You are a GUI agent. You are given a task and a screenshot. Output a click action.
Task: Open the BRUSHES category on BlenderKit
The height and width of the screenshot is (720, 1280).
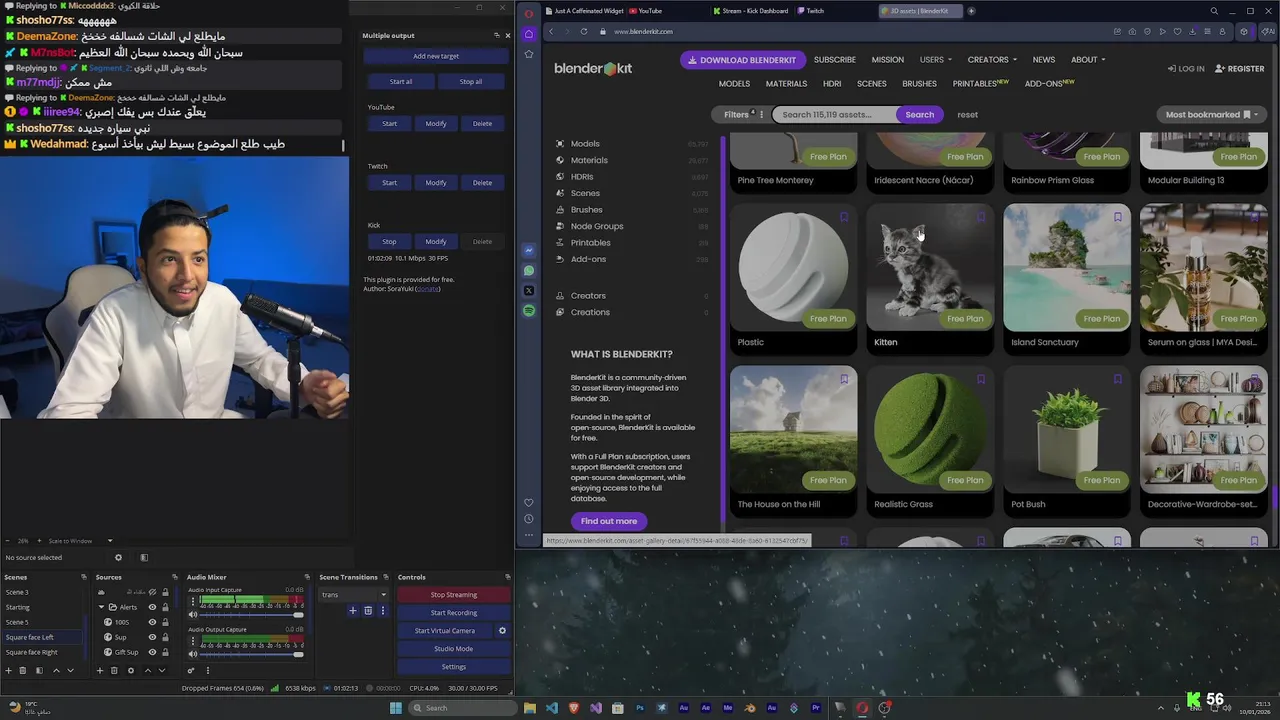coord(919,84)
